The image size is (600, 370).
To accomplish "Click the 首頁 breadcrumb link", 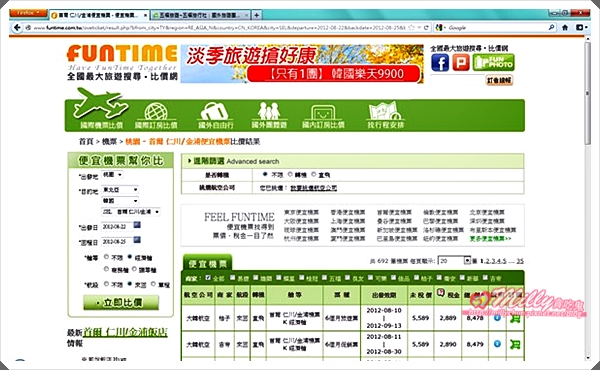I will [86, 142].
